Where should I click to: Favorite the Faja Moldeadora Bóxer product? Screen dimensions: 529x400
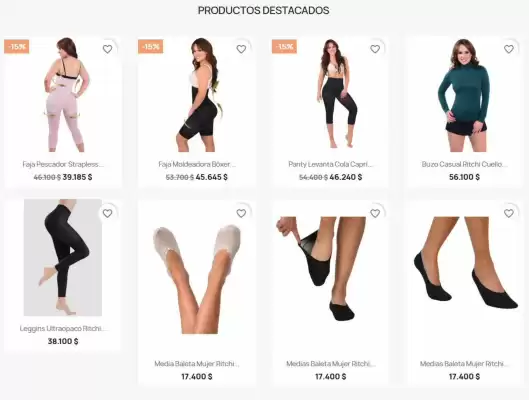pyautogui.click(x=241, y=49)
